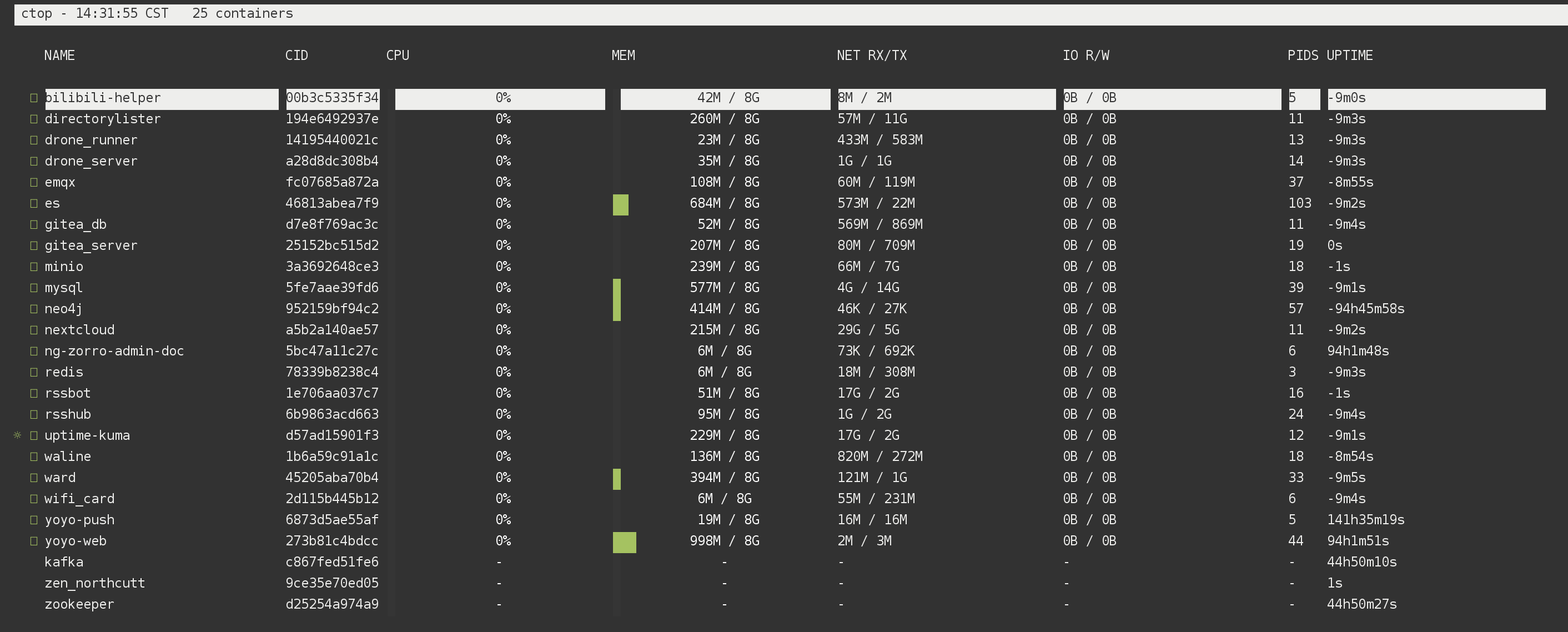Click status indicator icon for ward
1568x632 pixels.
click(x=34, y=478)
